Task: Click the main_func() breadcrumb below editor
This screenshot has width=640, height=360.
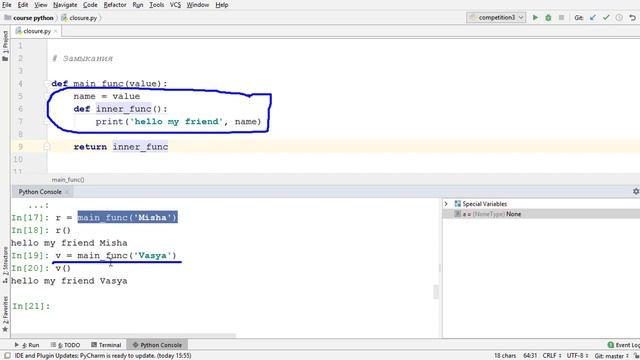Action: [68, 180]
